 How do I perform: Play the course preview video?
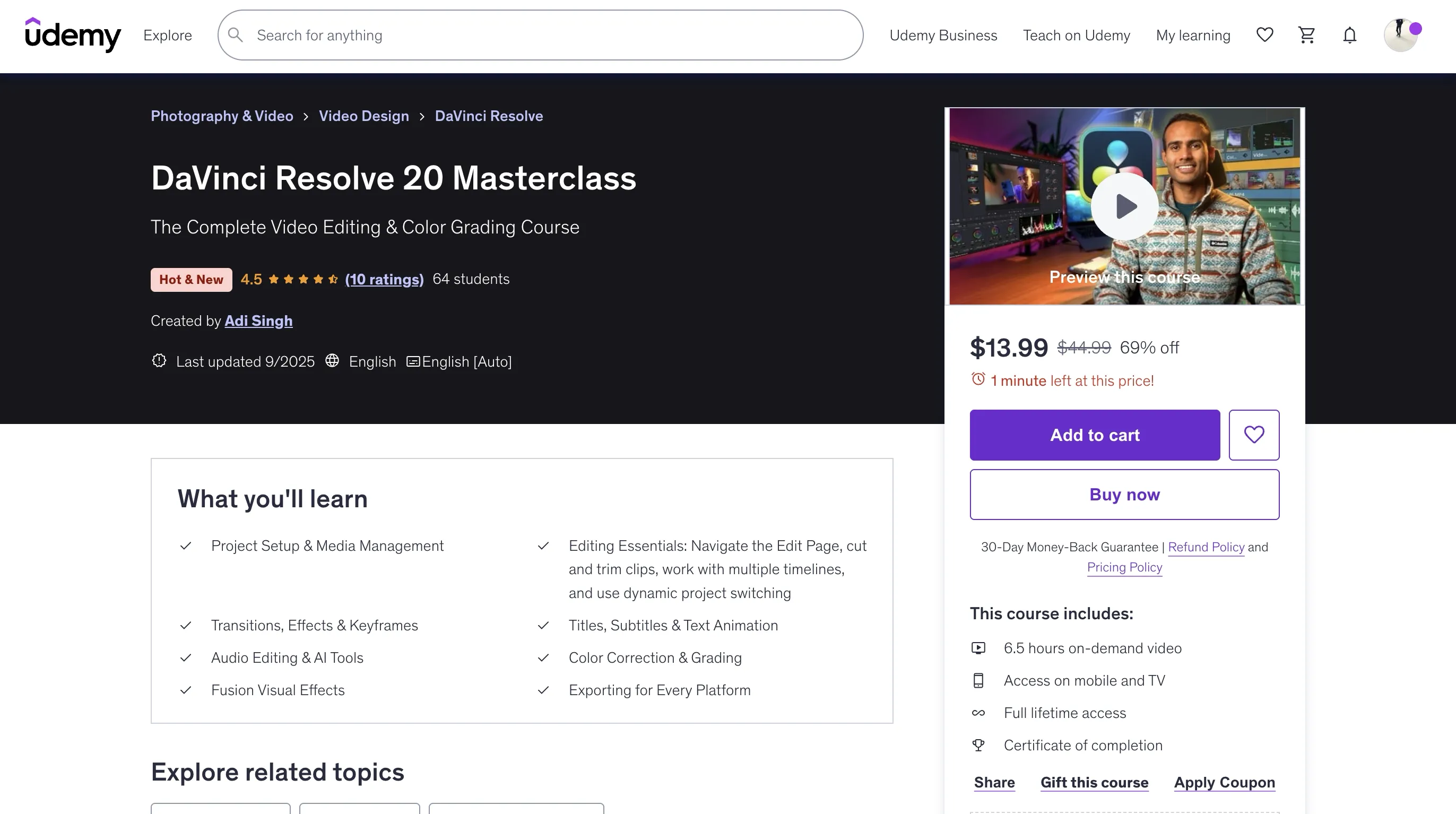[1124, 206]
